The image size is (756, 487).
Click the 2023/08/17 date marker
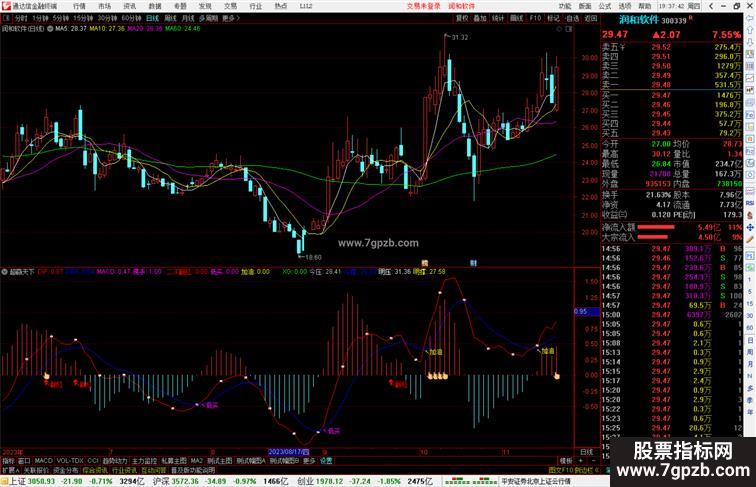pos(288,452)
